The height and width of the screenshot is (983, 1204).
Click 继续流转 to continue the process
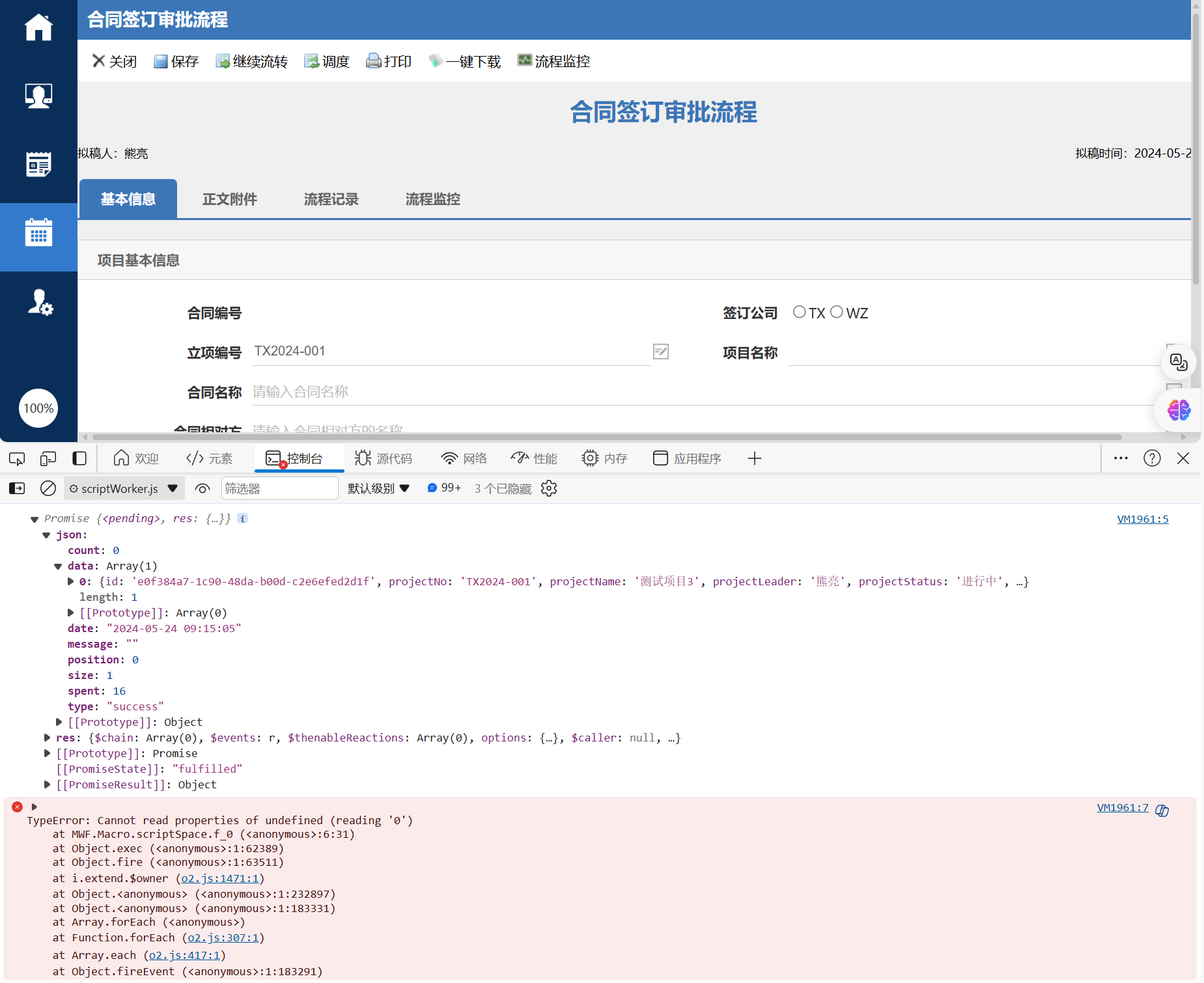(251, 61)
